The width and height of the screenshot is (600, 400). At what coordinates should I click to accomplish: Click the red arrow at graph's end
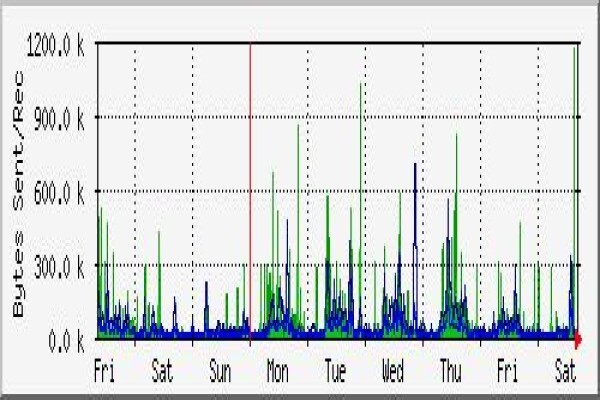click(x=578, y=340)
